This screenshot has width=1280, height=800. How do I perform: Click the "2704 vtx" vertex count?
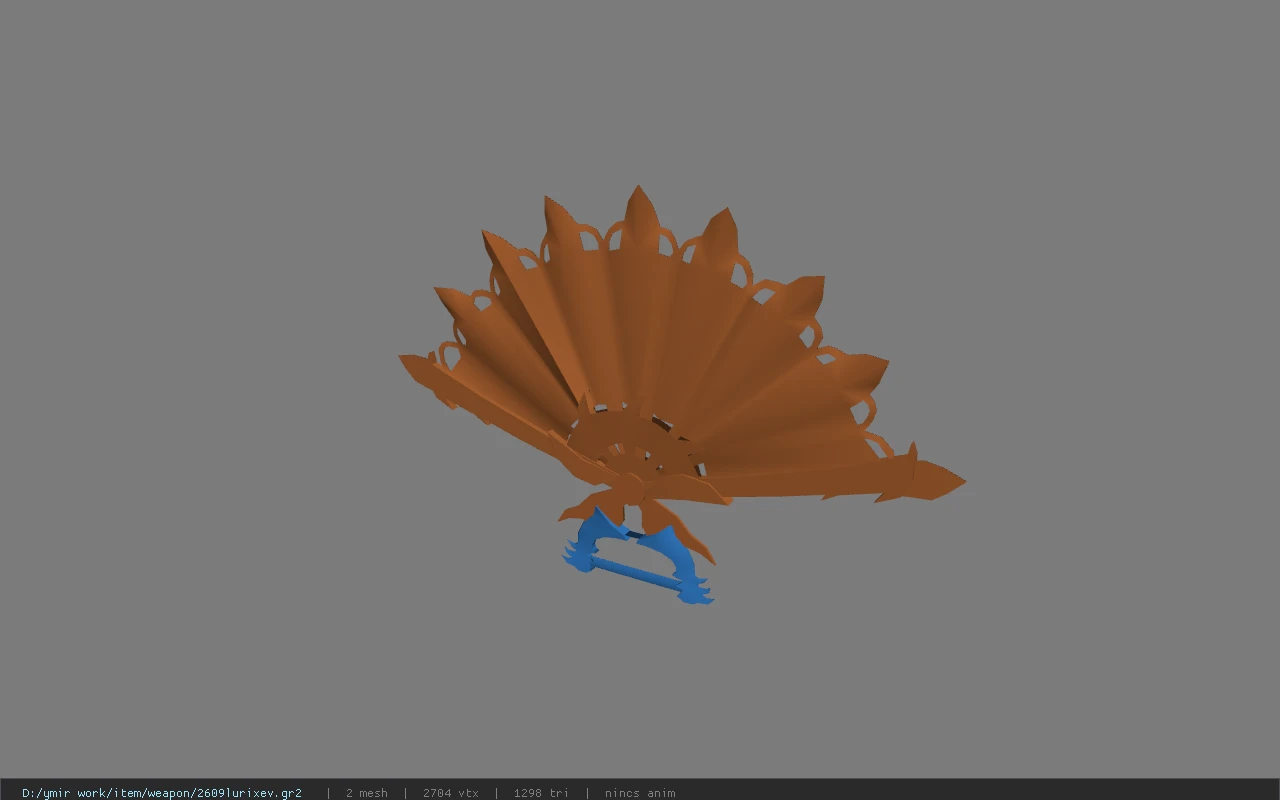click(451, 793)
